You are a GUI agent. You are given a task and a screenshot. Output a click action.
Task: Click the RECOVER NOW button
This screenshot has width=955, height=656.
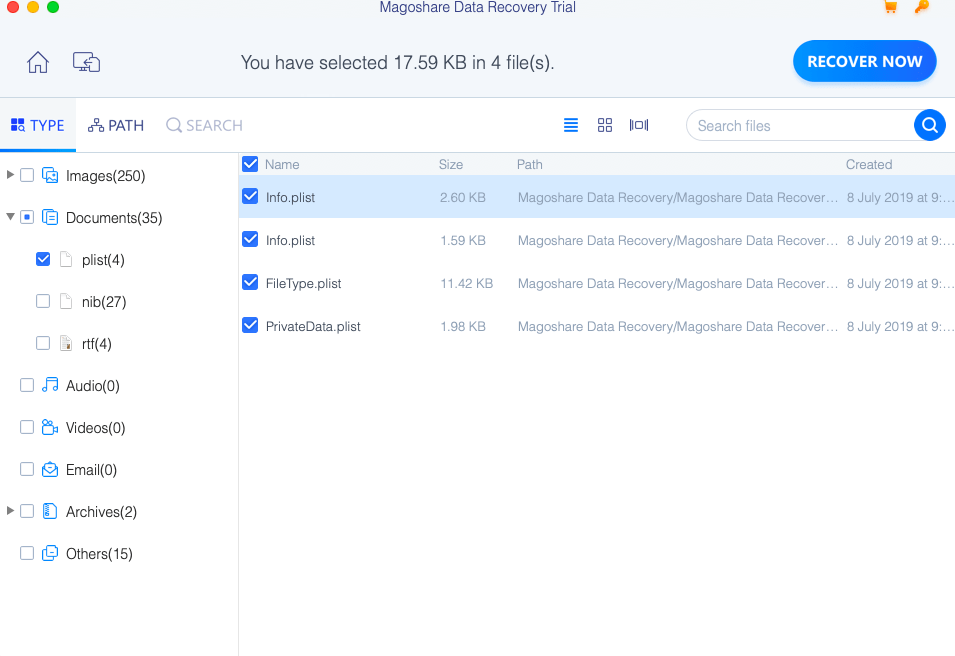click(x=864, y=62)
